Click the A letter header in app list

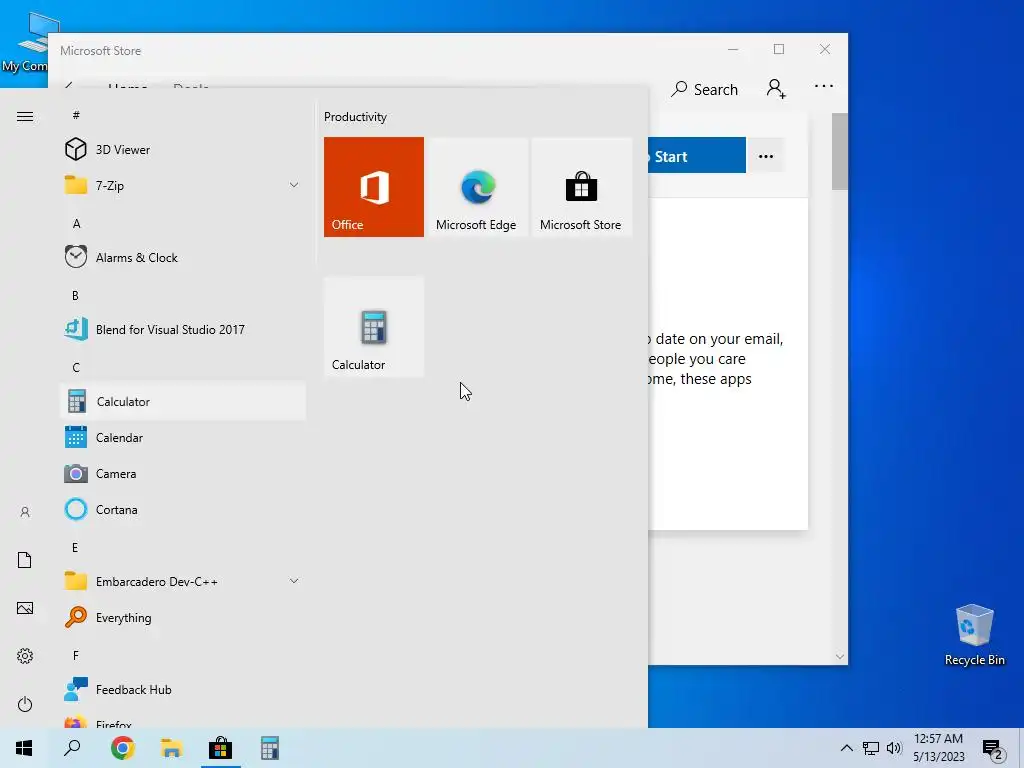(76, 223)
